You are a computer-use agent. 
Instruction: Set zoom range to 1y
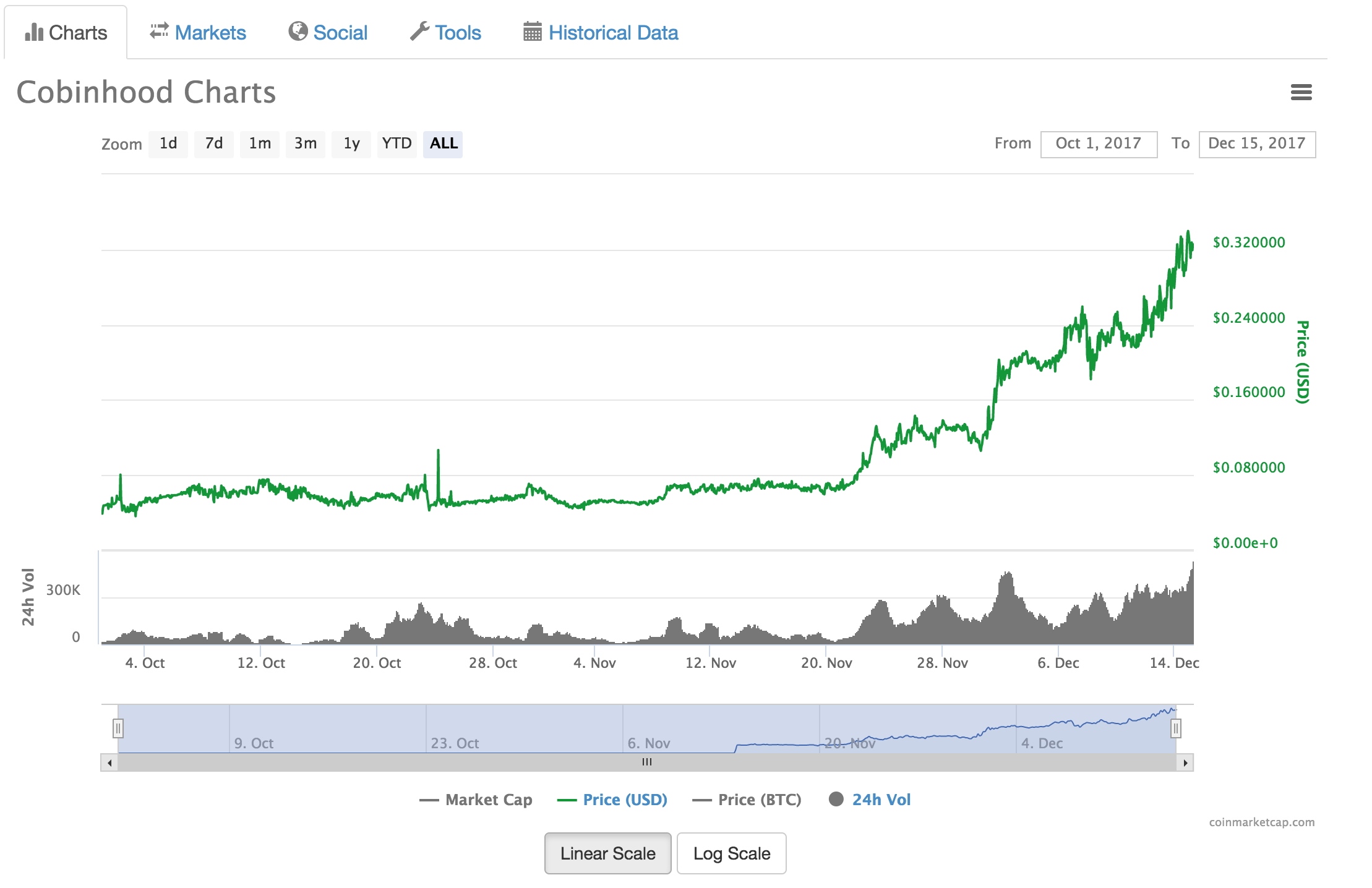click(351, 144)
